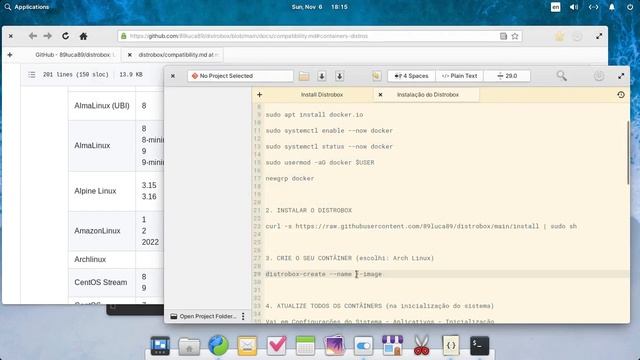Click the AlmaLinux (UBI) table cell

tap(102, 106)
